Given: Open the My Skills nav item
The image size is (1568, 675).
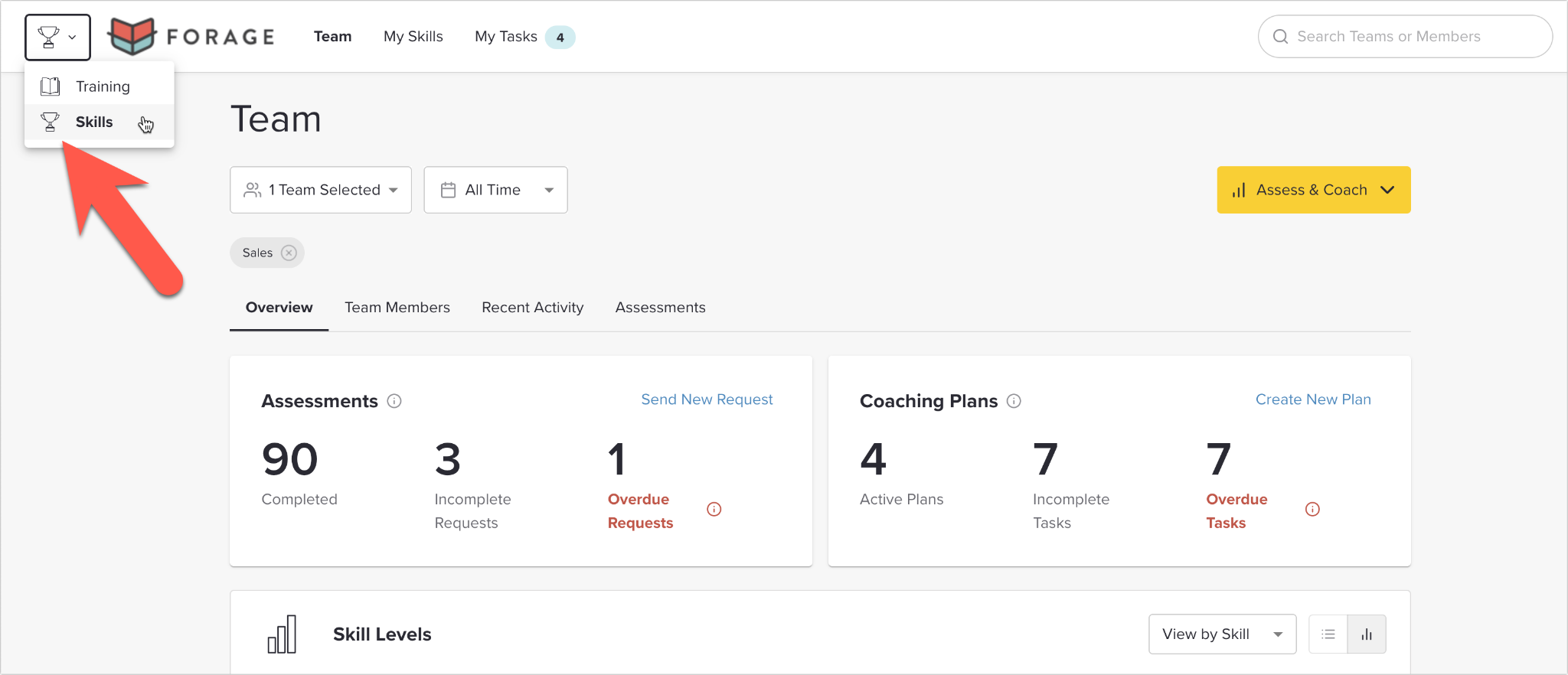Looking at the screenshot, I should (413, 37).
